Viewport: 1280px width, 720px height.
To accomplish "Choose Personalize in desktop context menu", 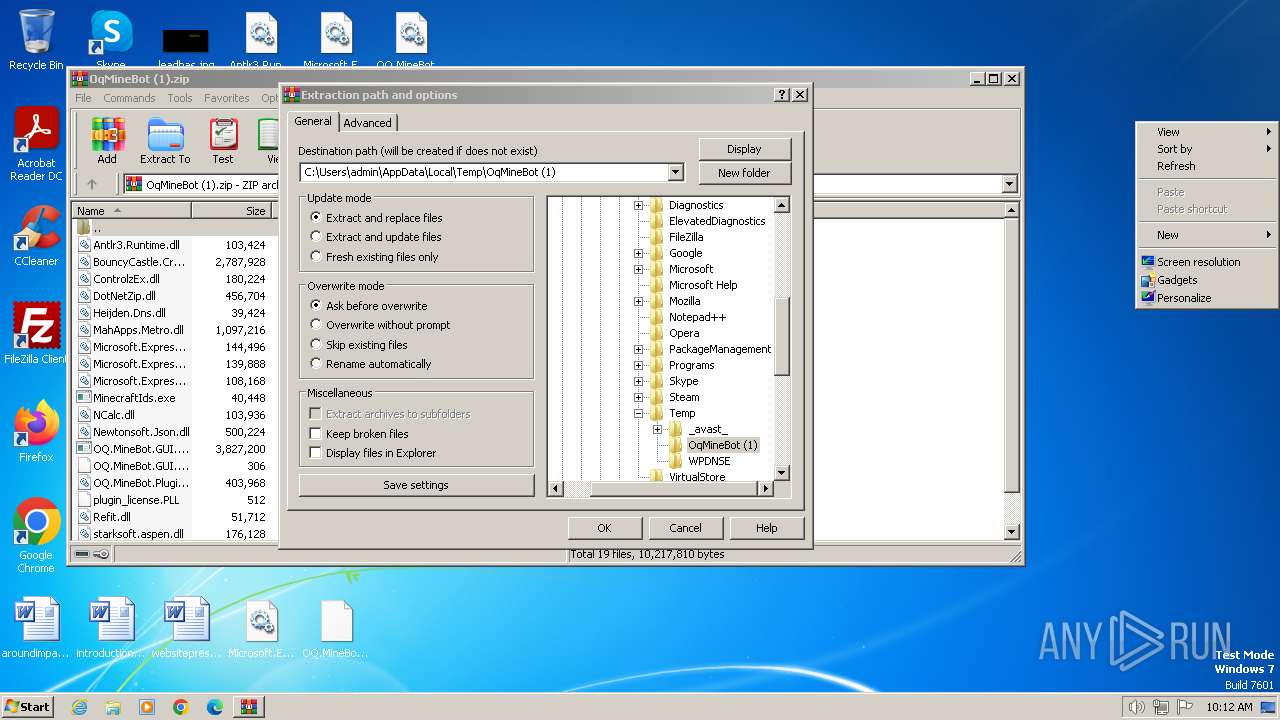I will tap(1184, 298).
